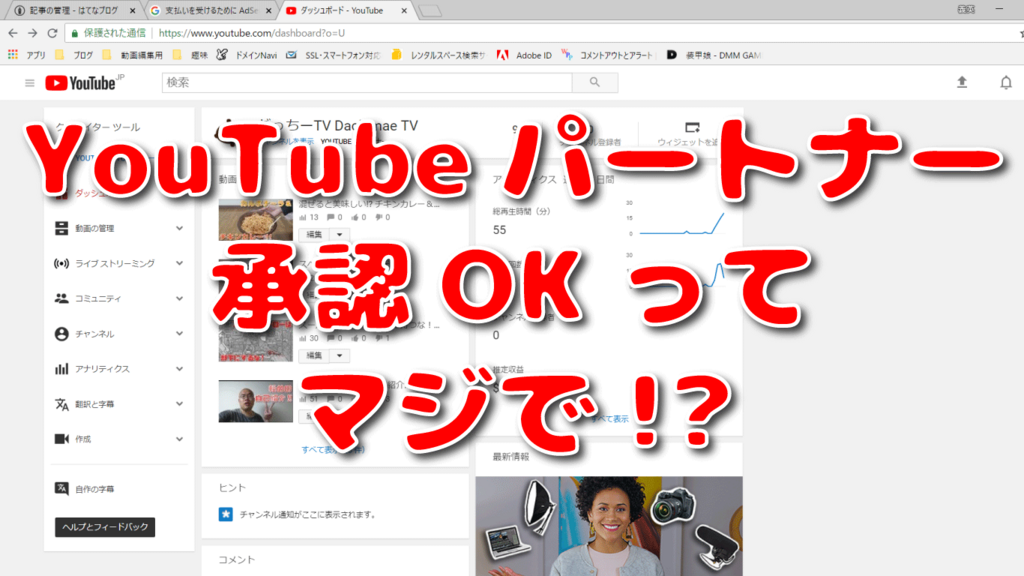Image resolution: width=1024 pixels, height=576 pixels.
Task: Expand the 動画の管理 section chevron
Action: point(180,228)
